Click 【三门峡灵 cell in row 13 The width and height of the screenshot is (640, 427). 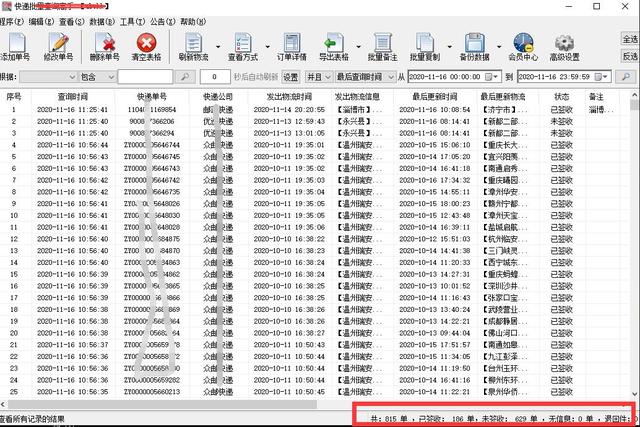tap(504, 251)
